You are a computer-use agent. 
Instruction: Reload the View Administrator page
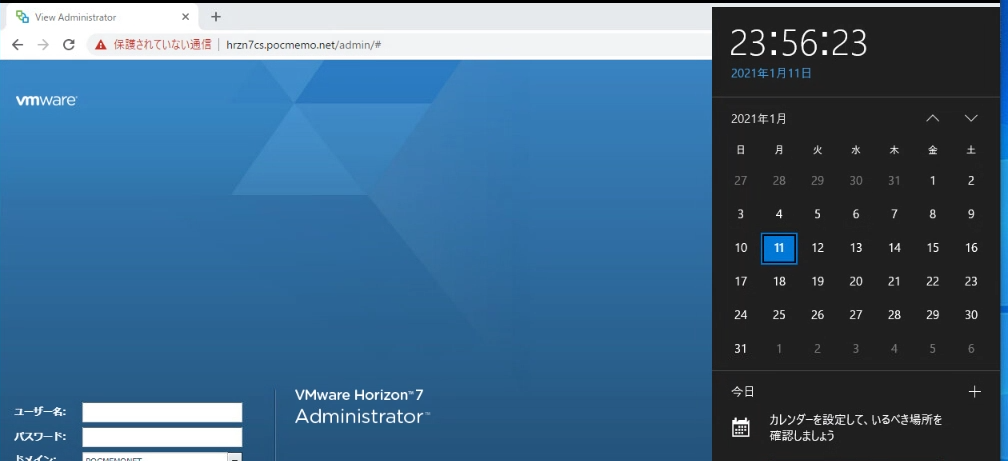[x=69, y=44]
